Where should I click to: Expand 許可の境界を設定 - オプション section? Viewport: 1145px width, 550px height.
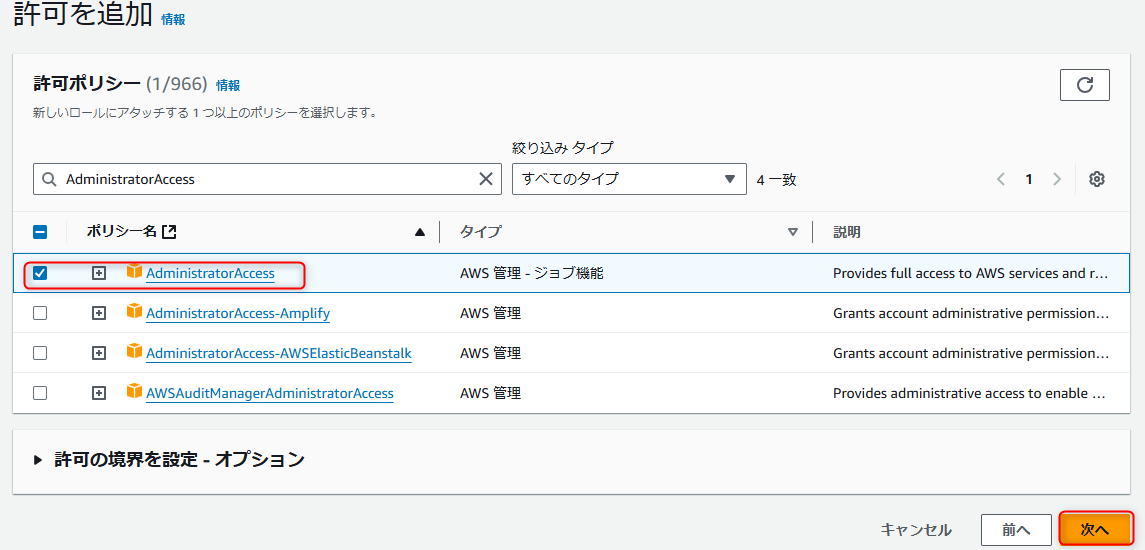coord(169,459)
